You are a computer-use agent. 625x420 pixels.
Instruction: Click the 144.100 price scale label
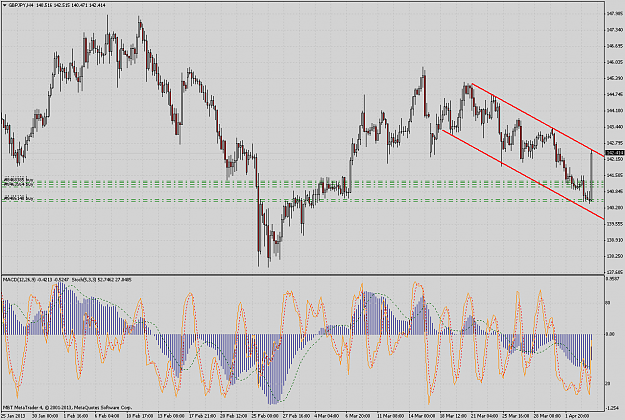615,110
